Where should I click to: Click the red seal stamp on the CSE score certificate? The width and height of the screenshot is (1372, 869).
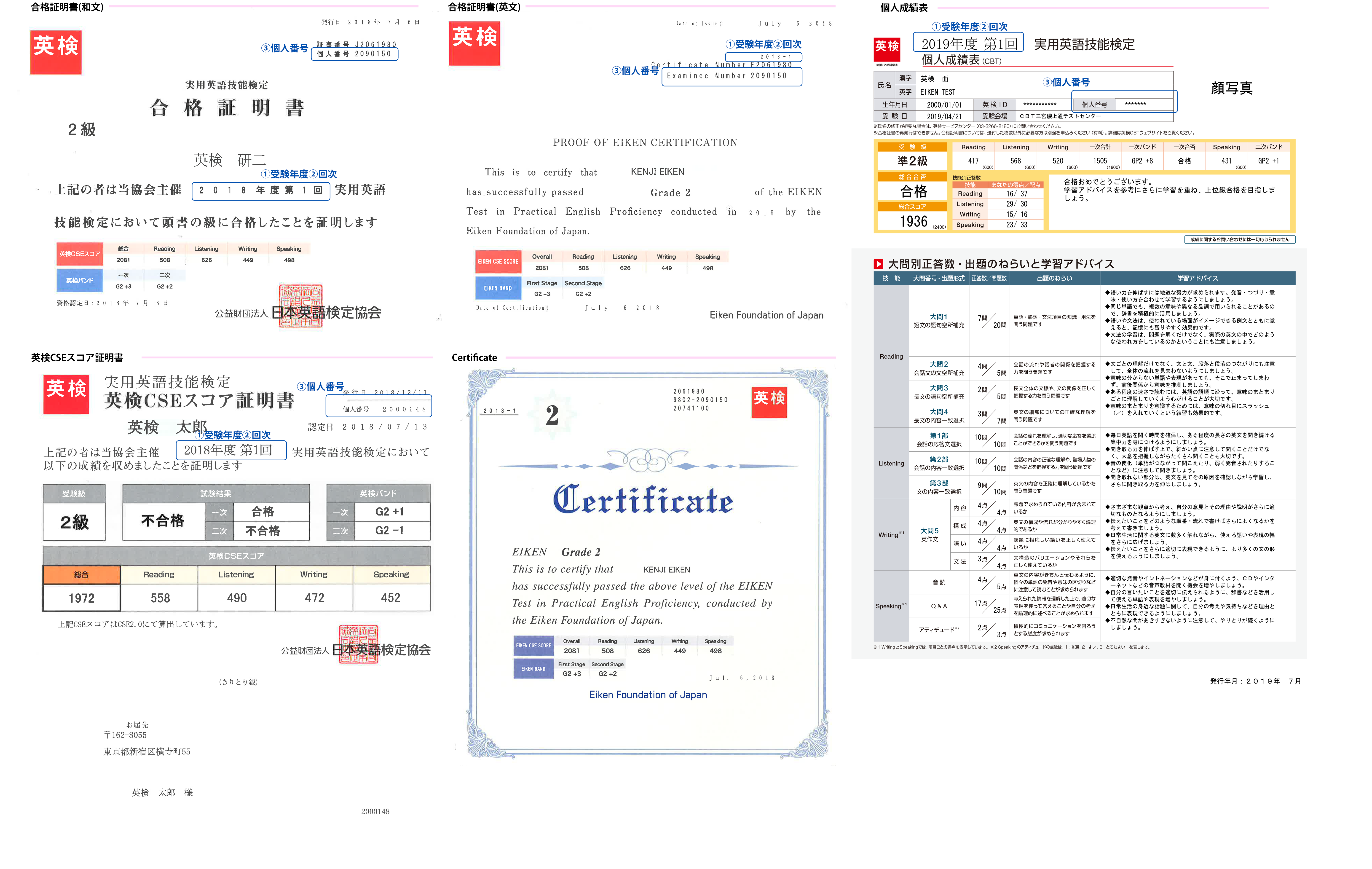tap(358, 644)
